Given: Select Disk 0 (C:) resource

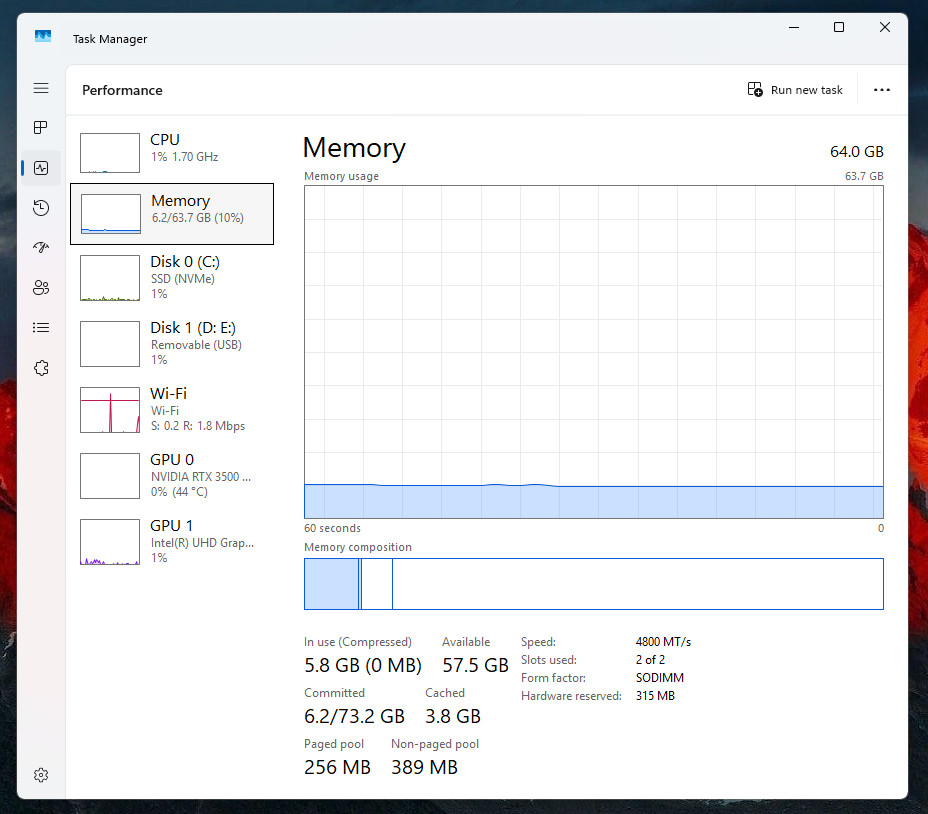Looking at the screenshot, I should 172,278.
